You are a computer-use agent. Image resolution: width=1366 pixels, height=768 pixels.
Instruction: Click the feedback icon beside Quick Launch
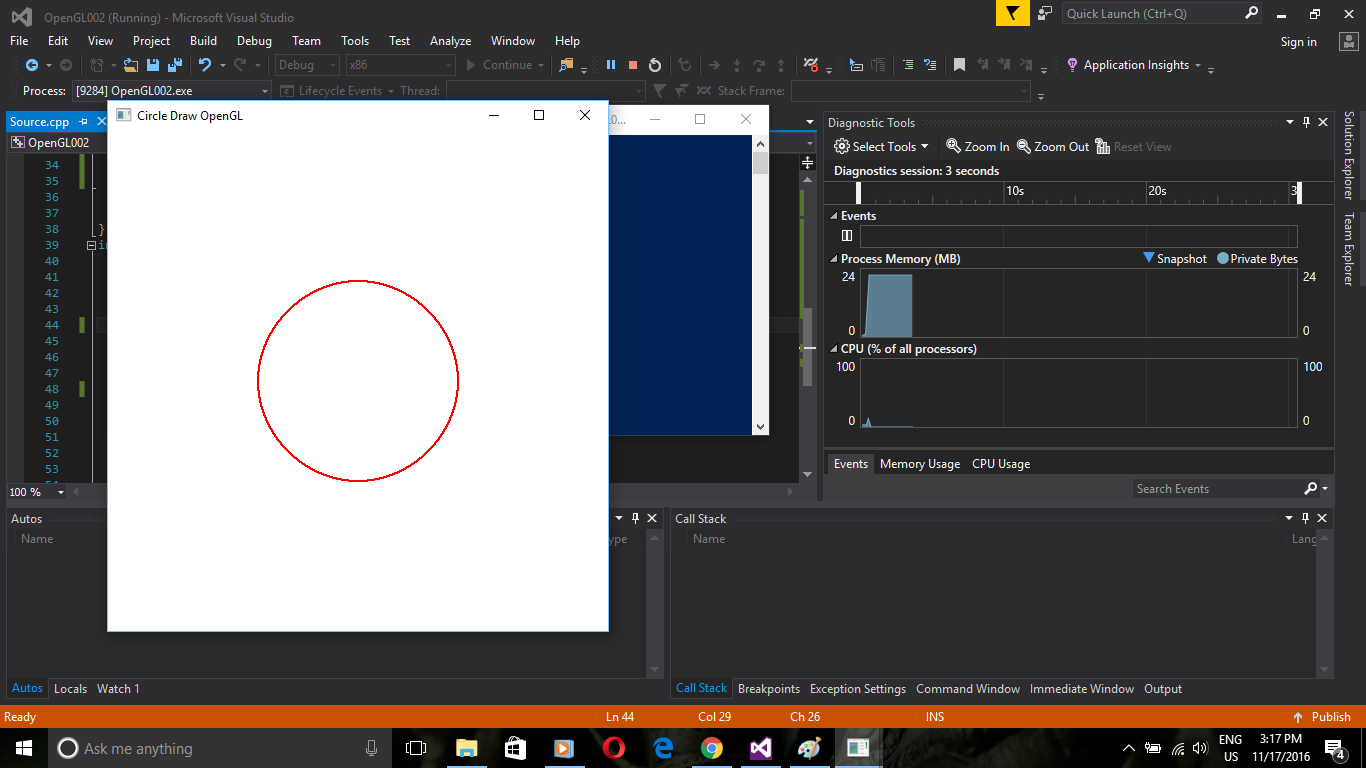(1045, 13)
